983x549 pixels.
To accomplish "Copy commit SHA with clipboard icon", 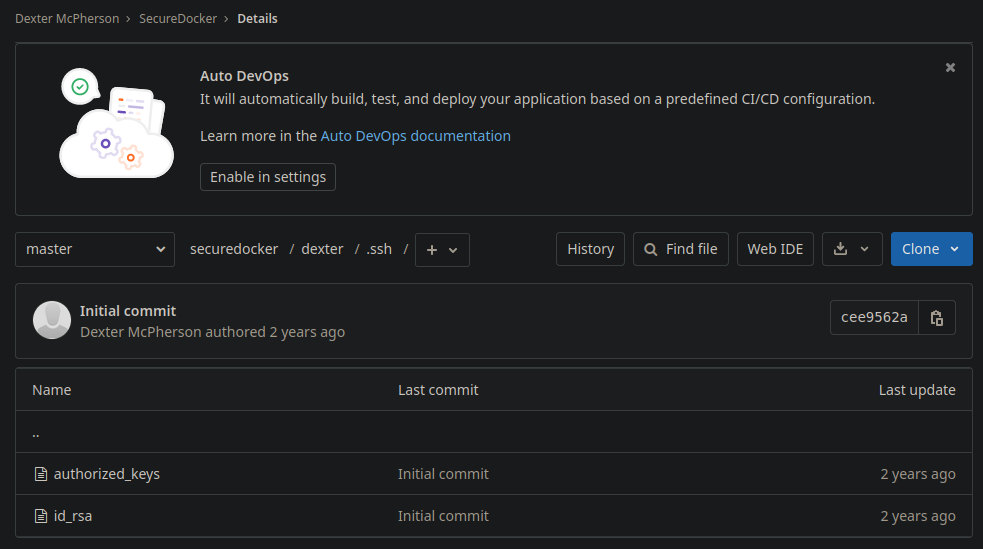I will point(936,318).
